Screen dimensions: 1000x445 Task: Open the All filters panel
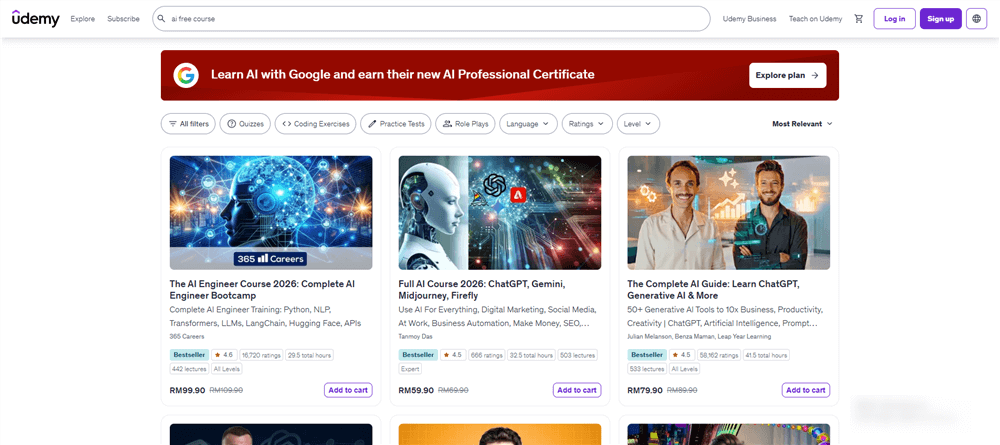(x=189, y=124)
